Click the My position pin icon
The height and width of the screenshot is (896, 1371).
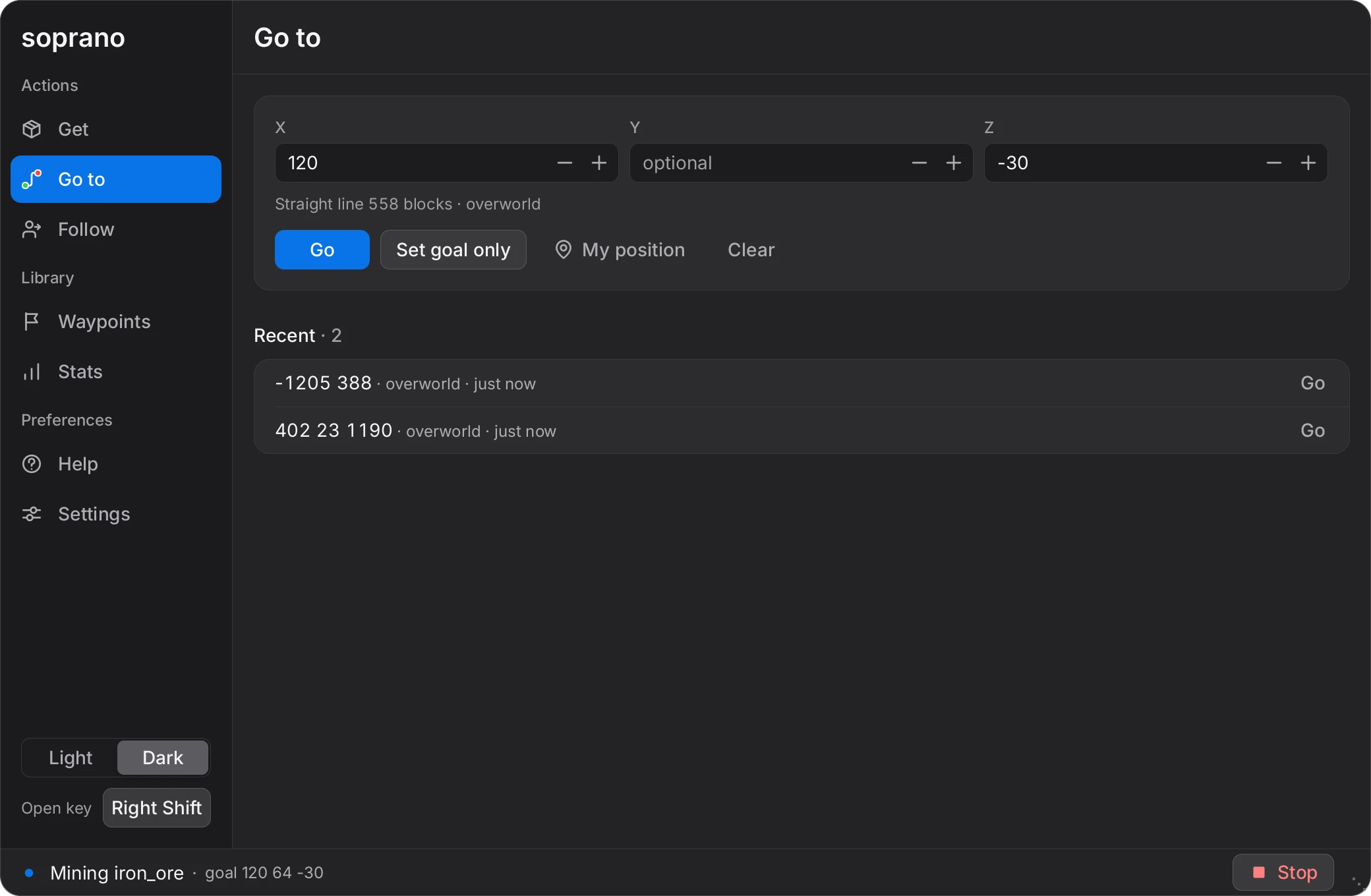click(x=563, y=250)
